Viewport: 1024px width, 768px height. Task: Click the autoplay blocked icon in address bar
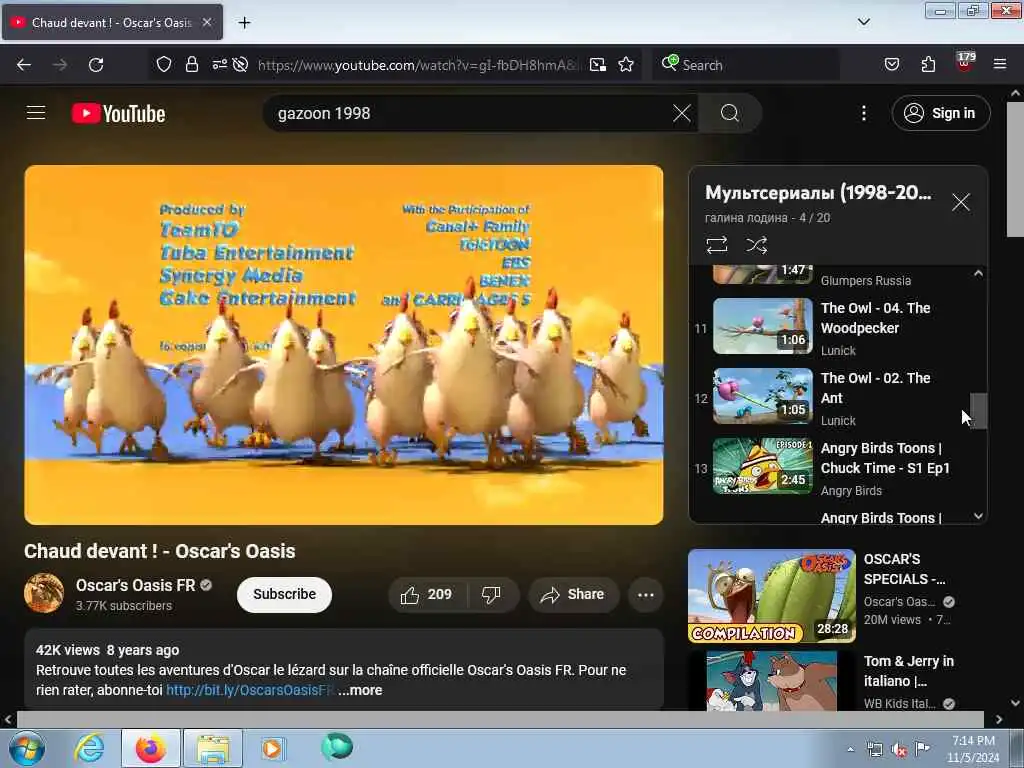coord(240,64)
